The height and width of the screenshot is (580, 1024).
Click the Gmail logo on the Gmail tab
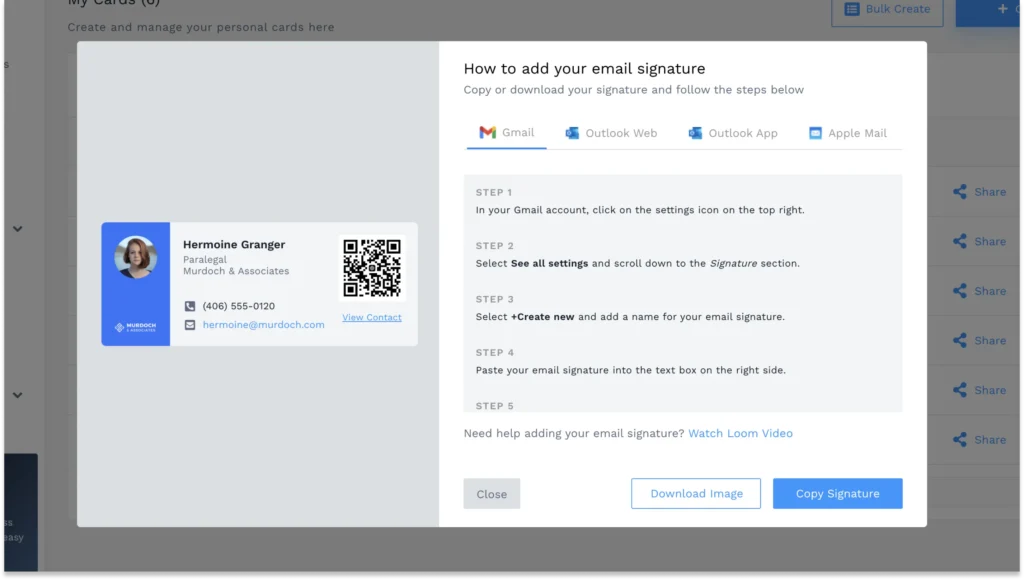[x=487, y=131]
